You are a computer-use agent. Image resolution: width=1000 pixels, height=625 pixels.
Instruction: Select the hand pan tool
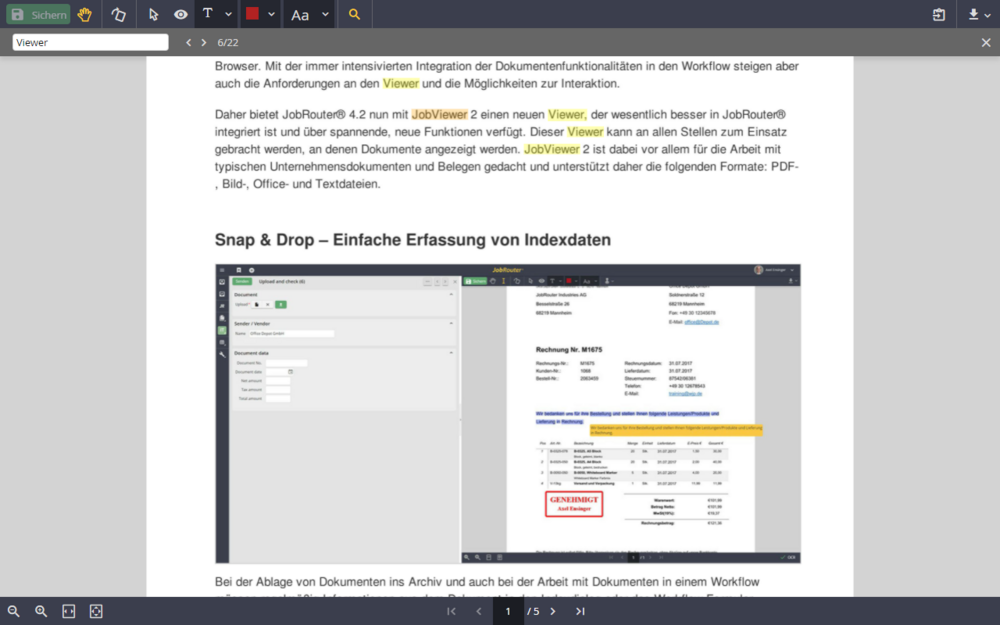(x=84, y=14)
